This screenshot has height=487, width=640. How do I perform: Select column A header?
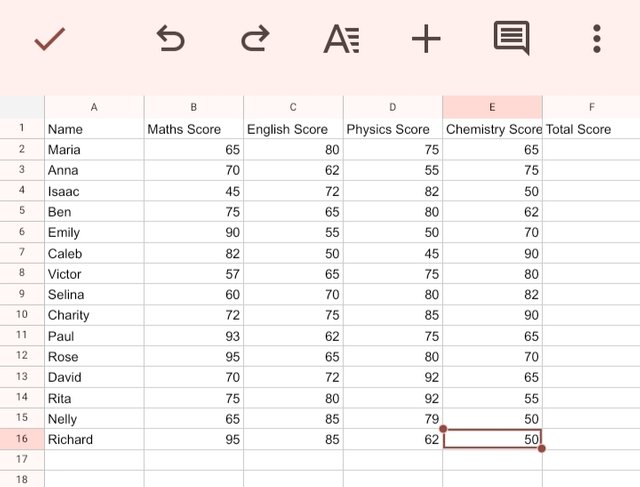click(x=94, y=107)
